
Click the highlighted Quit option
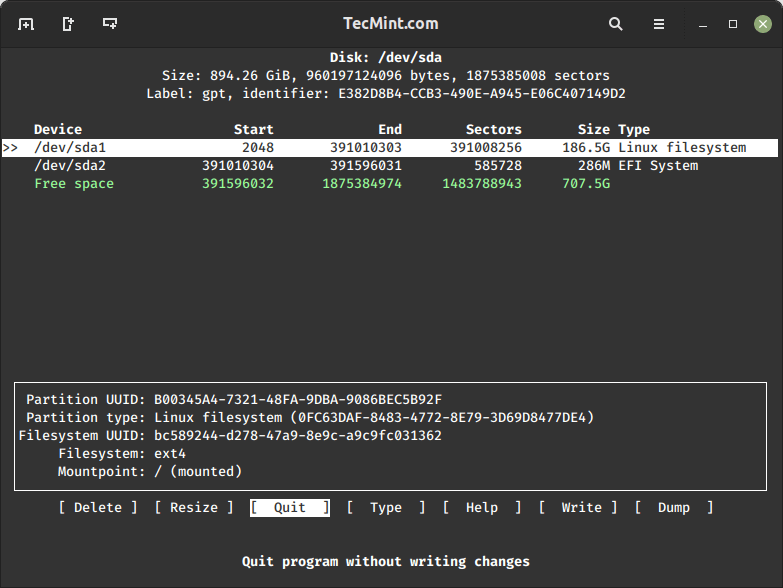tap(290, 508)
